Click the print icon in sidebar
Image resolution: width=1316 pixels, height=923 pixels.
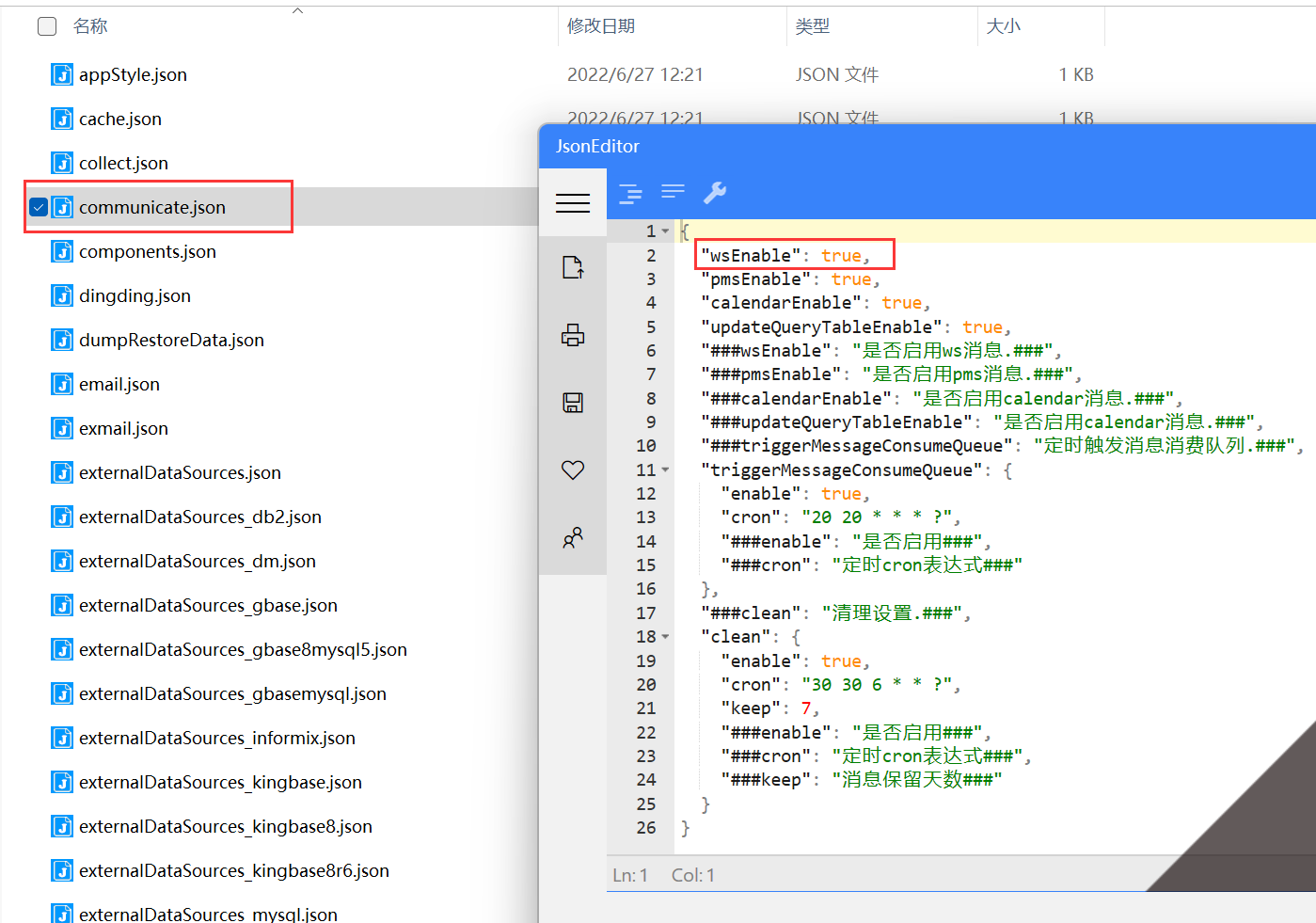click(x=573, y=335)
